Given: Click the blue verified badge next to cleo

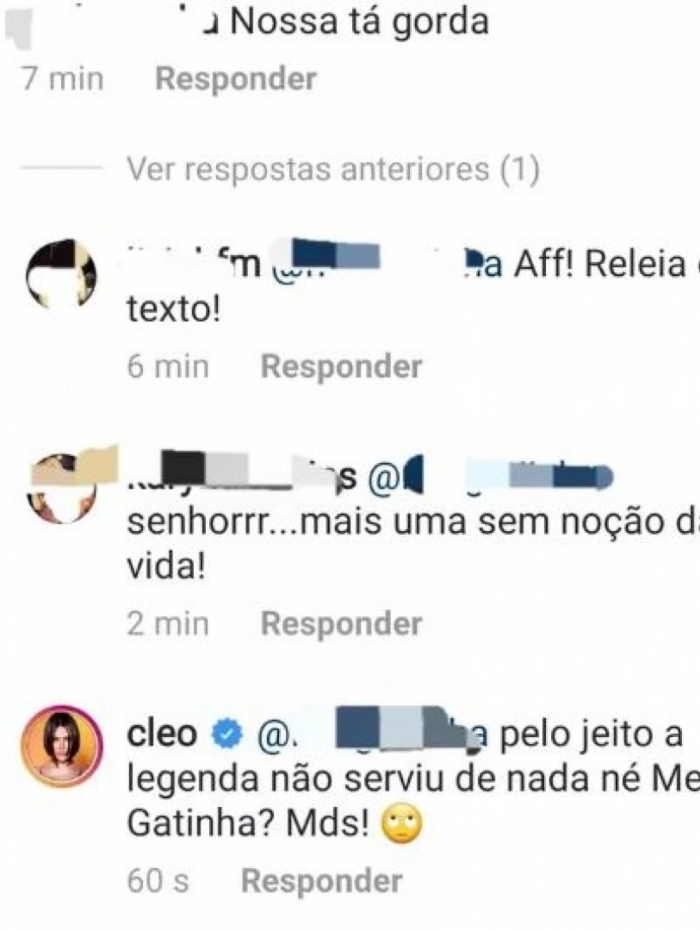Looking at the screenshot, I should point(228,734).
